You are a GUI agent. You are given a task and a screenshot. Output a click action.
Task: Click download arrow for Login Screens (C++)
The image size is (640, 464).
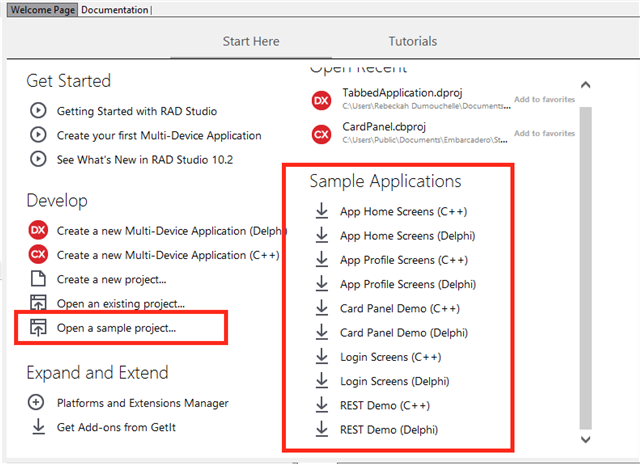(x=322, y=356)
